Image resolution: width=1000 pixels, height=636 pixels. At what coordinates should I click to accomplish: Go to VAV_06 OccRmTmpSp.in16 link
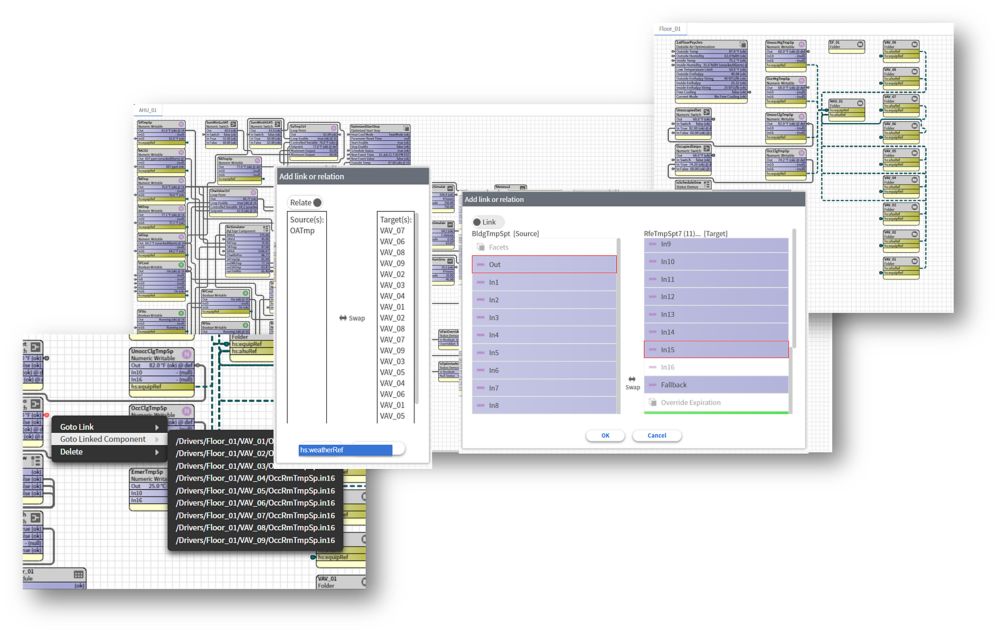pos(255,503)
